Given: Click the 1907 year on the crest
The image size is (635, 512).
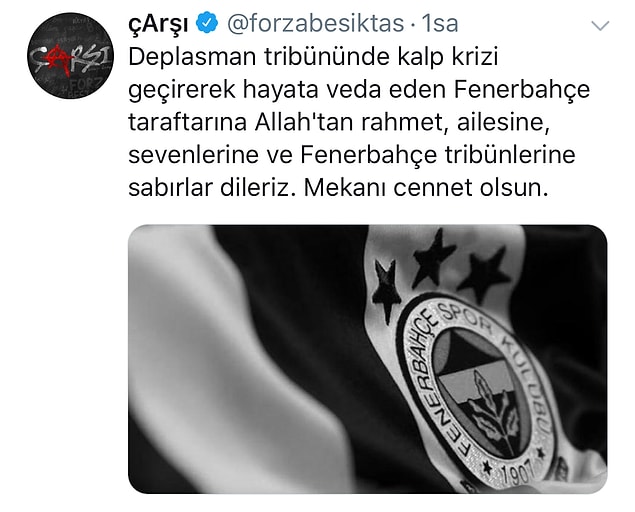Looking at the screenshot, I should coord(518,472).
